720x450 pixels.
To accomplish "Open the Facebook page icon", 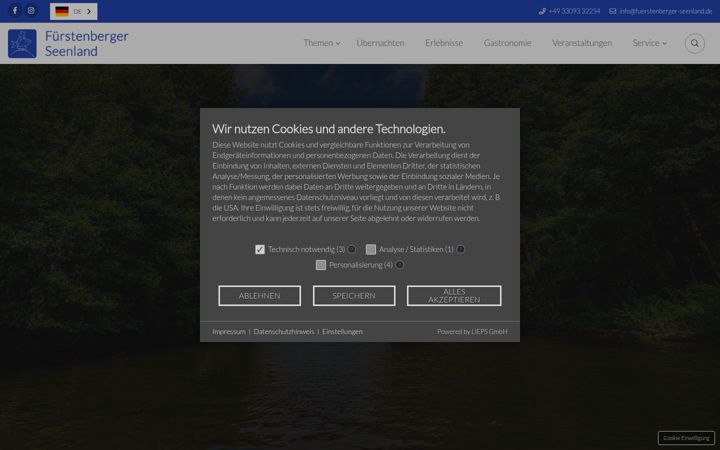I will pyautogui.click(x=15, y=11).
